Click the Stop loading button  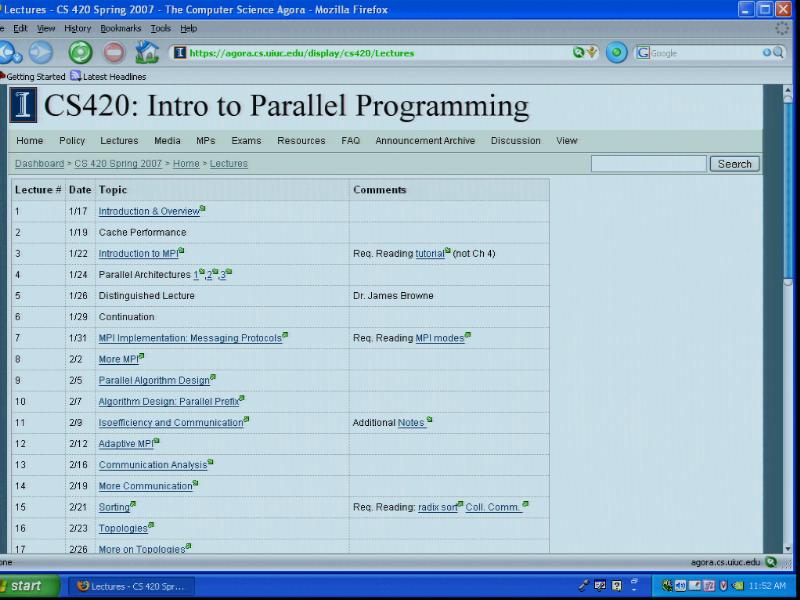114,52
